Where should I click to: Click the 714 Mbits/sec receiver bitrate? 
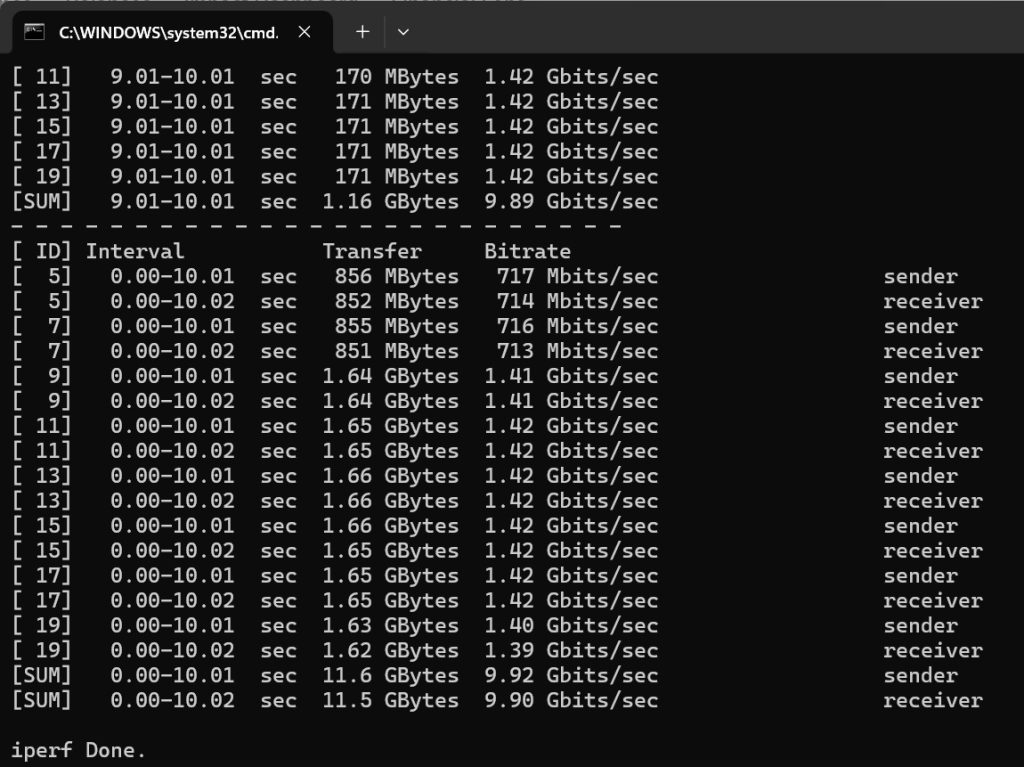[x=577, y=301]
